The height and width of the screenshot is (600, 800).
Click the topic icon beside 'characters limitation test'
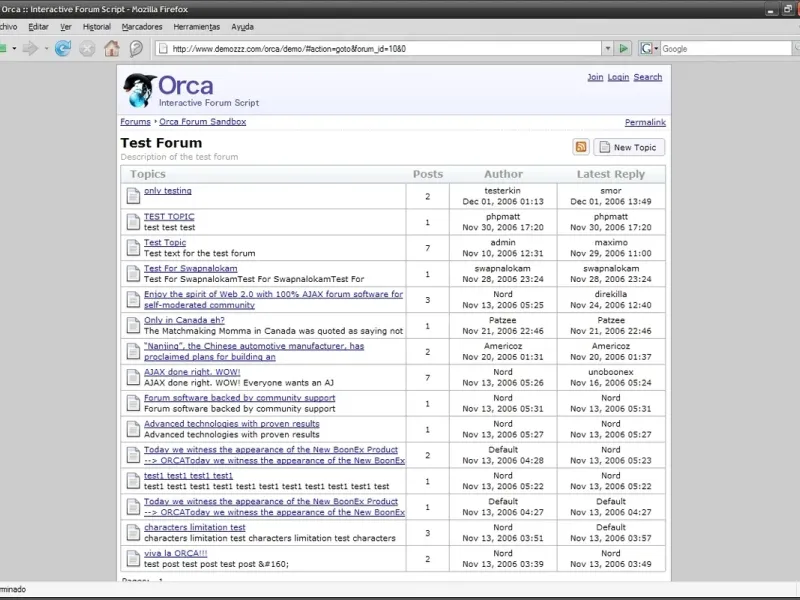133,533
